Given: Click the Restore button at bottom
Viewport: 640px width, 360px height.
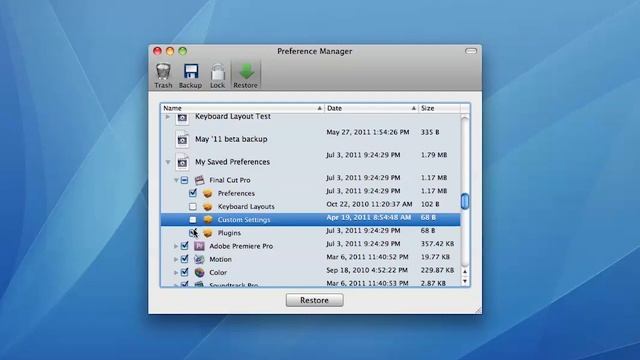Looking at the screenshot, I should click(314, 300).
